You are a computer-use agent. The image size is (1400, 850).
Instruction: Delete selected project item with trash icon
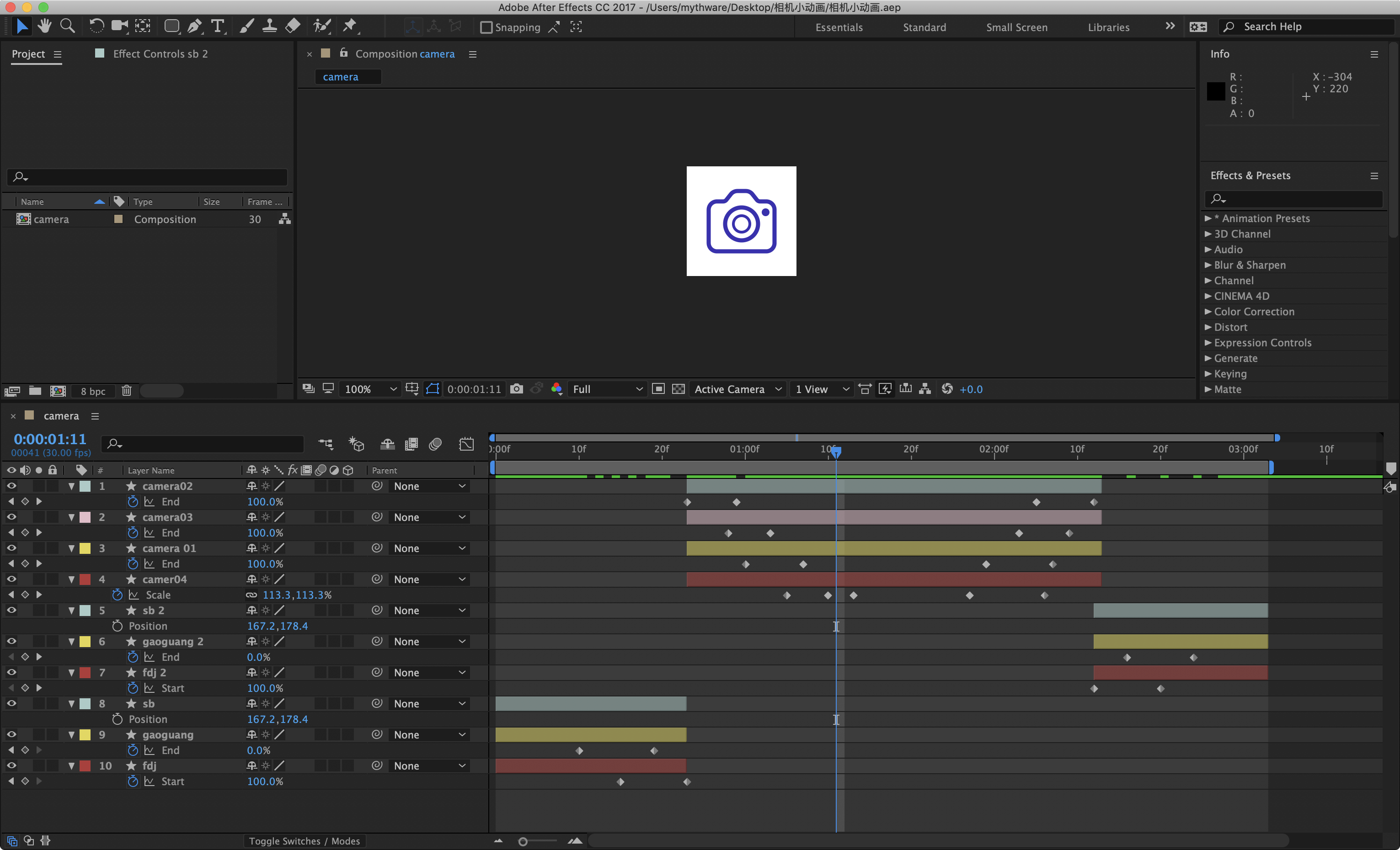point(127,391)
